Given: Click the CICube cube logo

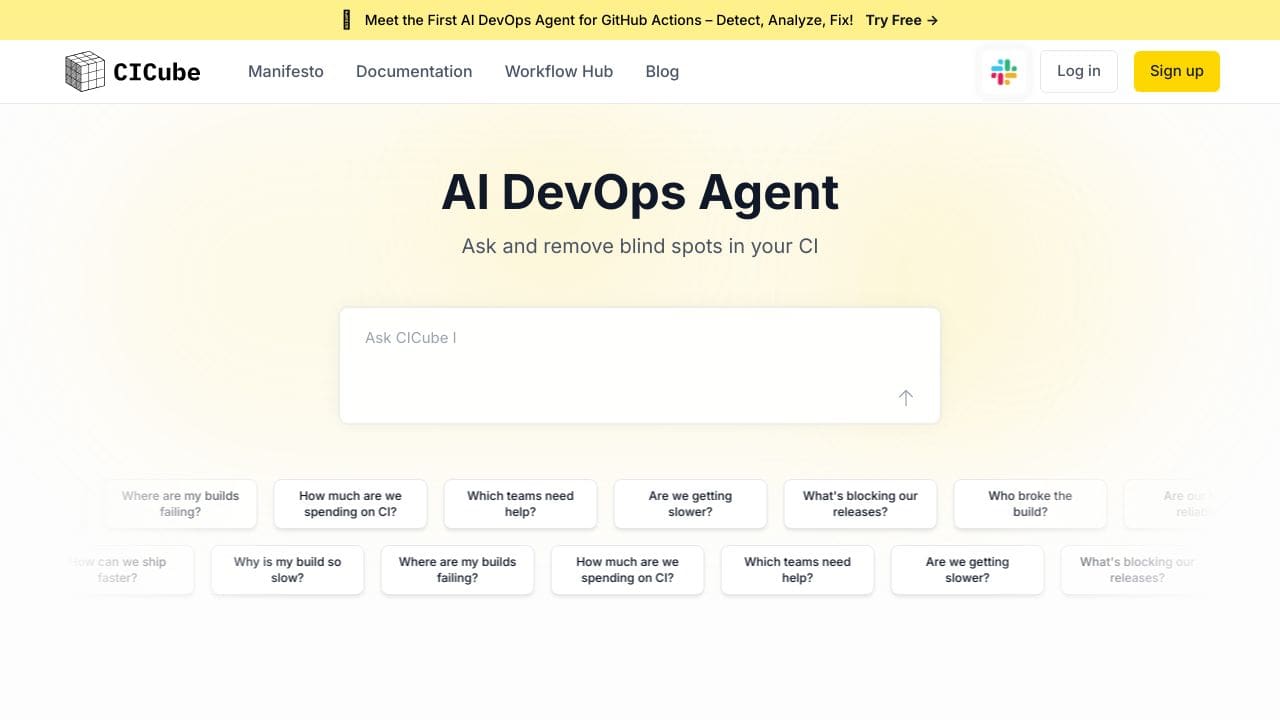Looking at the screenshot, I should [x=85, y=71].
